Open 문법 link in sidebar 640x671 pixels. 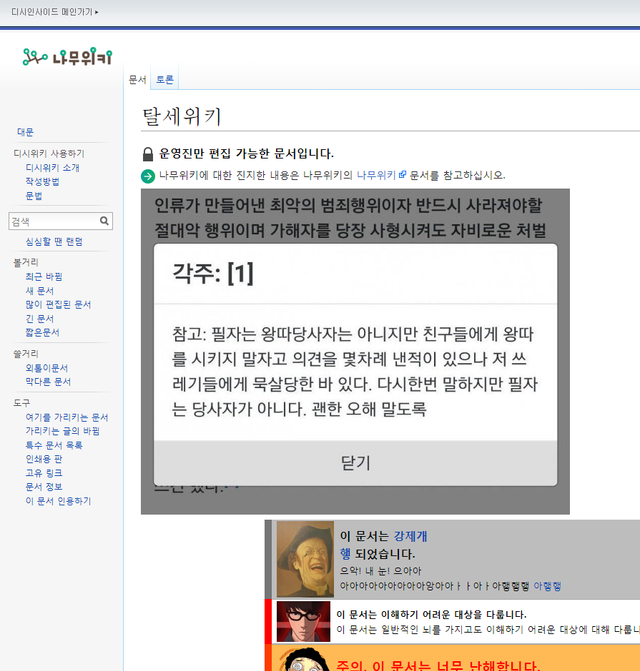pyautogui.click(x=34, y=196)
